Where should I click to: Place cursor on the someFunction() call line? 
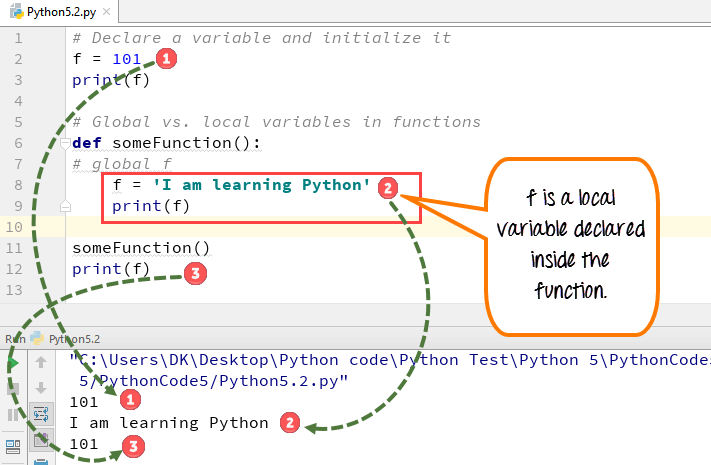[141, 247]
